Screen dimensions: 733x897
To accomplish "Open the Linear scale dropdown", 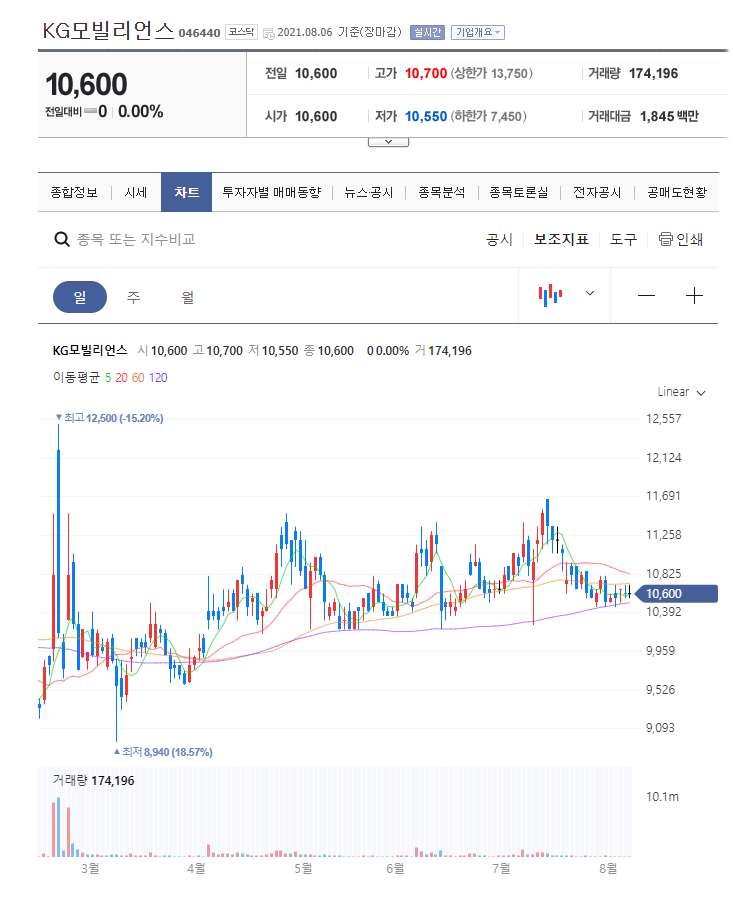I will (x=681, y=392).
